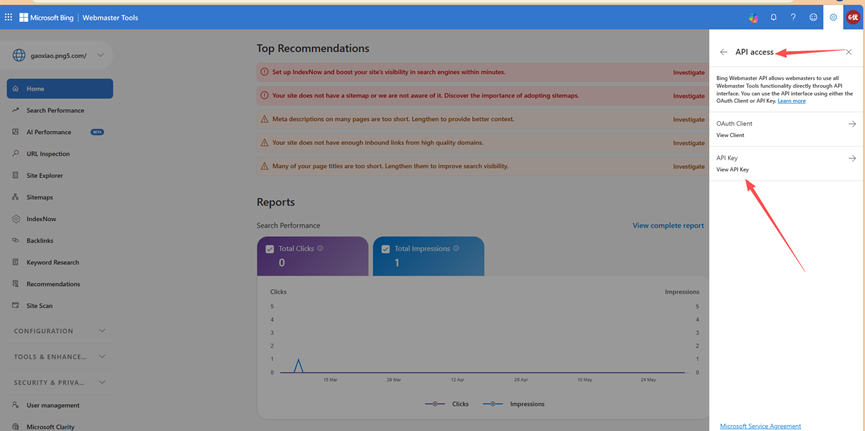Expand the SECURITY & PRIVA... section
The image size is (865, 431).
click(x=60, y=382)
